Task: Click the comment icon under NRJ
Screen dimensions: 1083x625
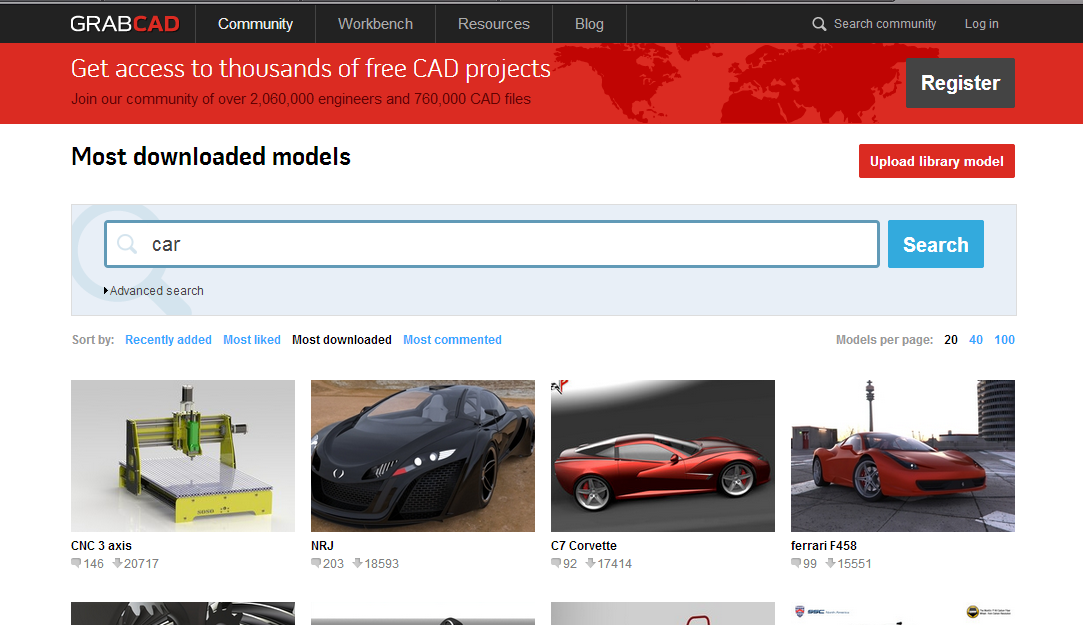Action: [x=316, y=563]
